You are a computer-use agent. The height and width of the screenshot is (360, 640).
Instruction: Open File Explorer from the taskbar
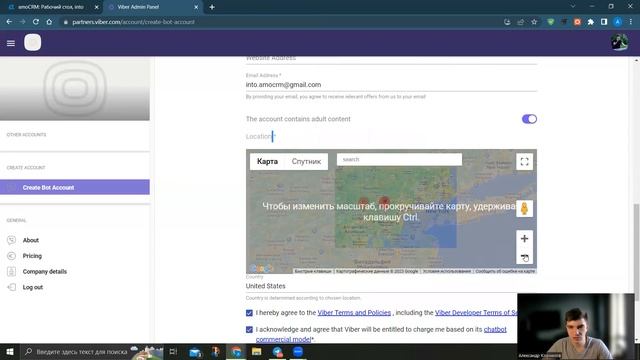coord(257,352)
